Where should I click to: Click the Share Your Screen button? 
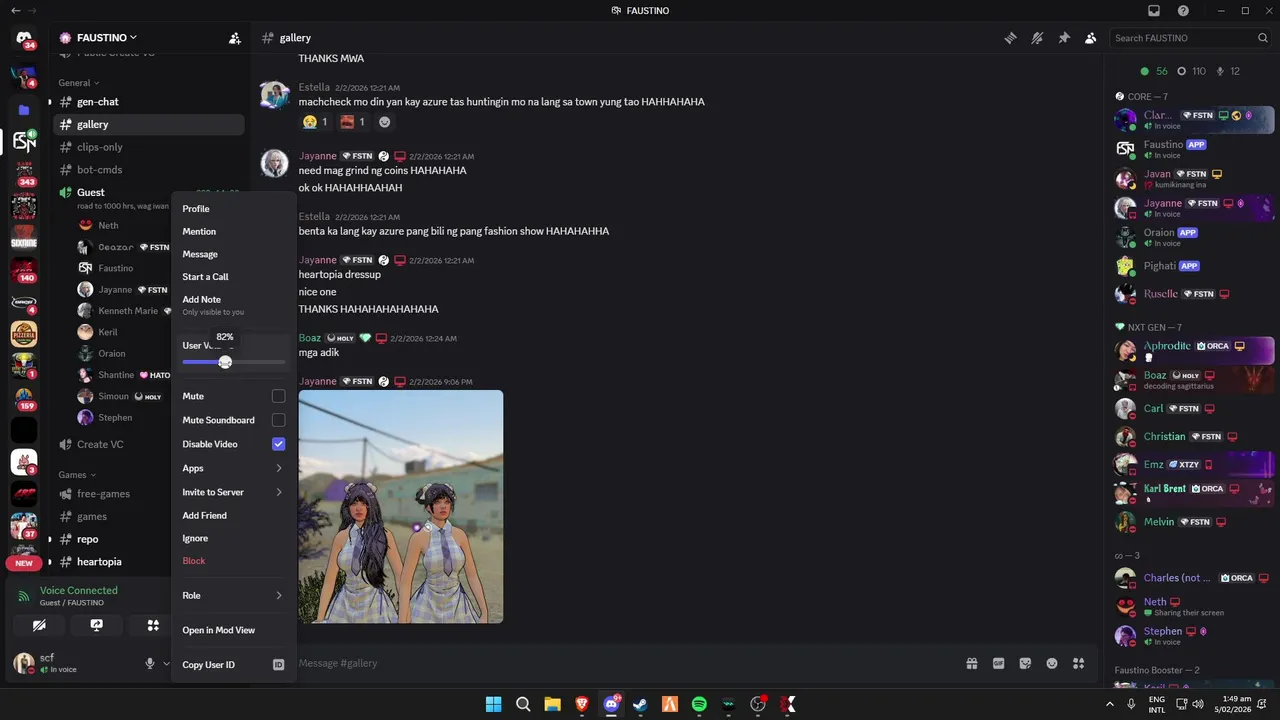[x=96, y=625]
